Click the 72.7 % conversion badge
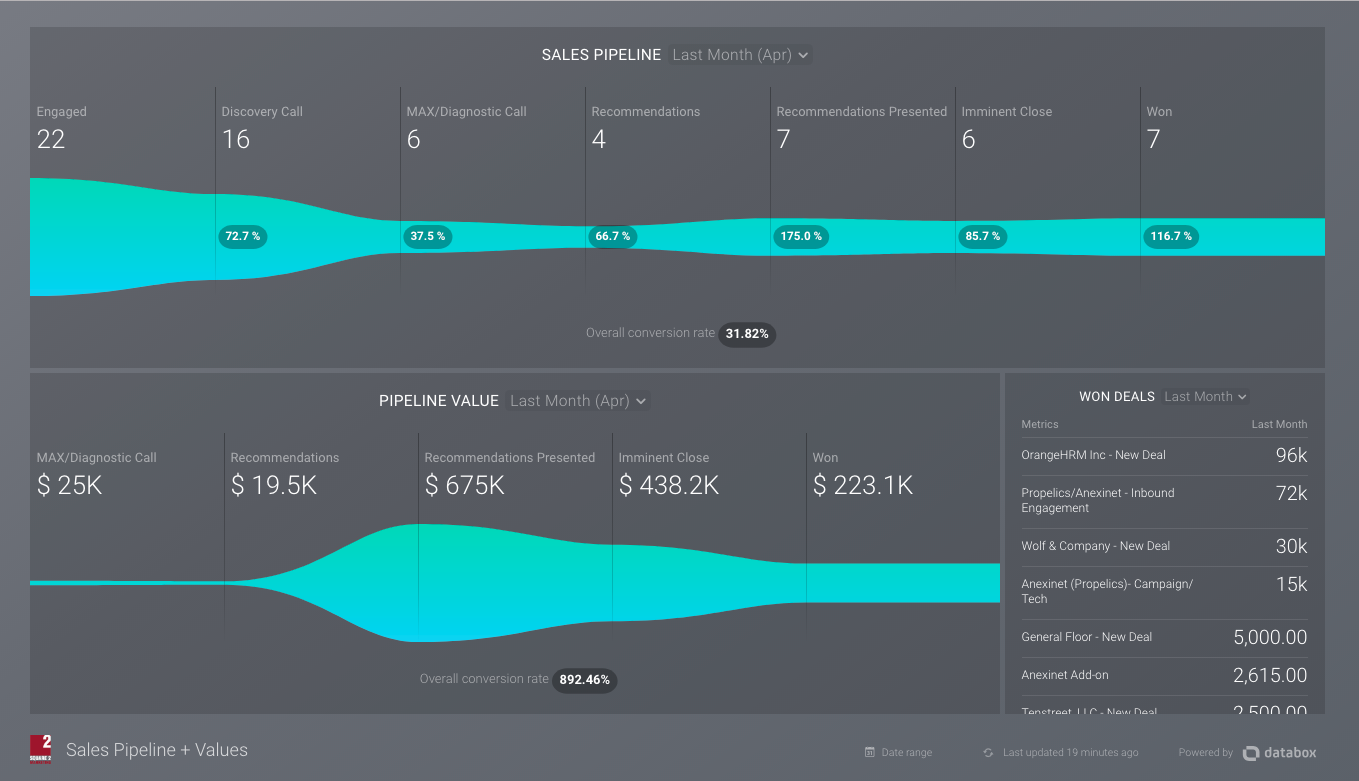The image size is (1359, 781). [x=242, y=237]
